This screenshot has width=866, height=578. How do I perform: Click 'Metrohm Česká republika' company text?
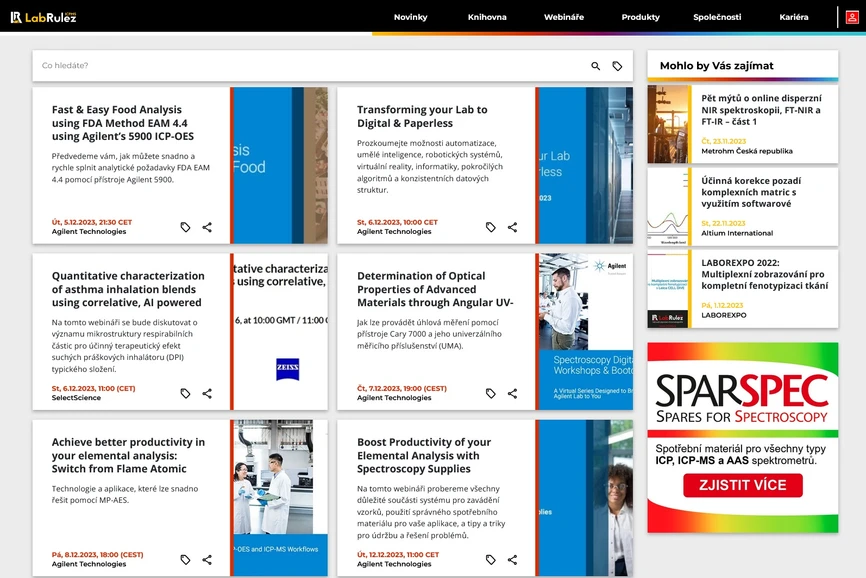(747, 151)
